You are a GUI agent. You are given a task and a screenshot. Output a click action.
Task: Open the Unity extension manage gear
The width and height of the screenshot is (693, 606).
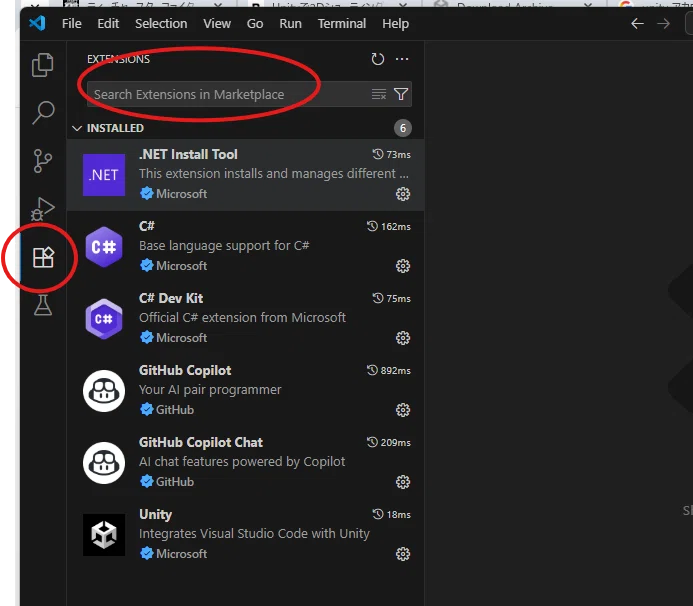tap(403, 554)
